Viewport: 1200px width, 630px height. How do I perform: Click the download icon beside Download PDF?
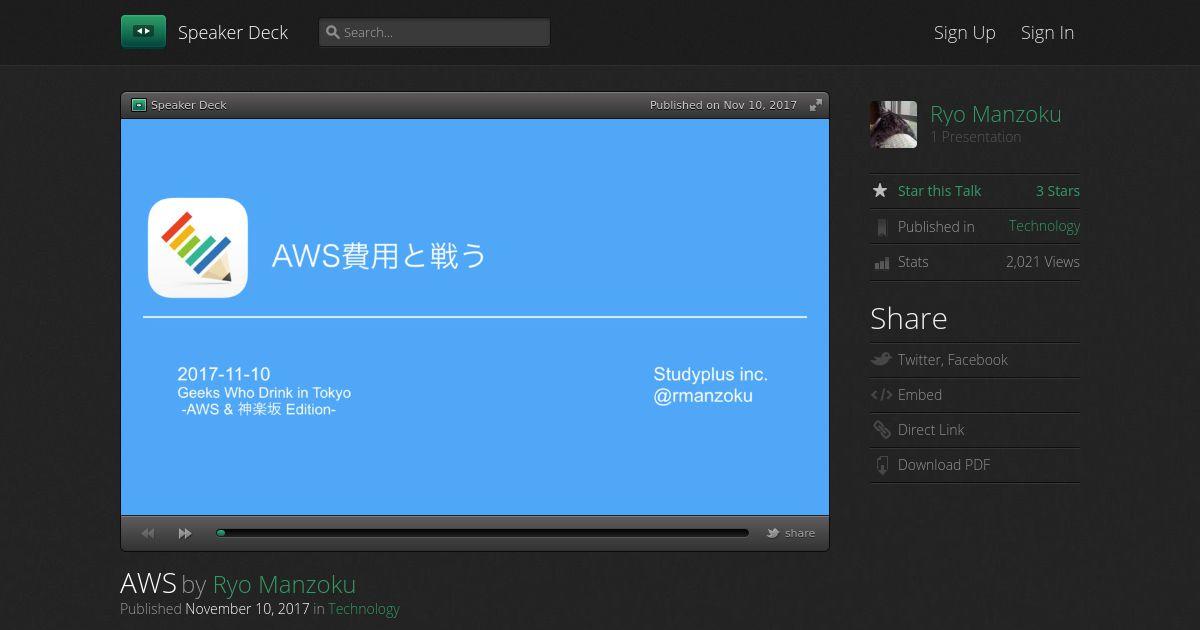coord(881,465)
